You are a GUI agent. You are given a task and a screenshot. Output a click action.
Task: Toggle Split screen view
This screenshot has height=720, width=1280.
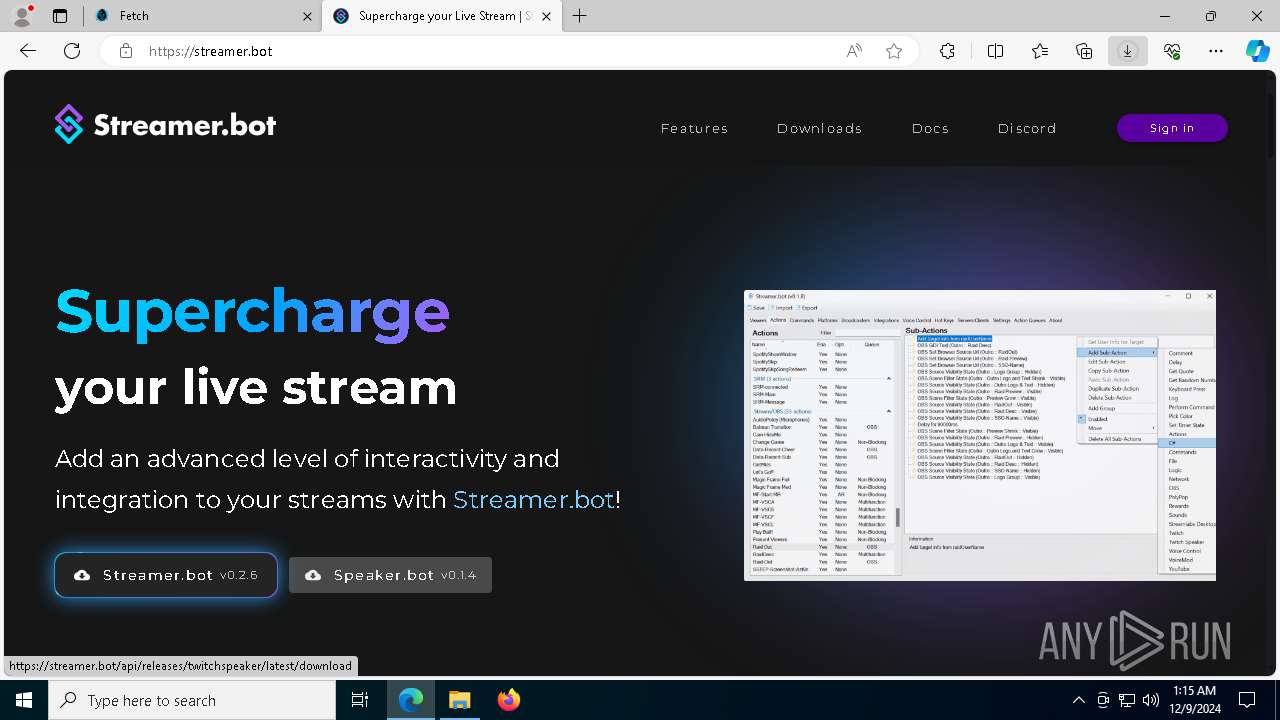tap(996, 51)
